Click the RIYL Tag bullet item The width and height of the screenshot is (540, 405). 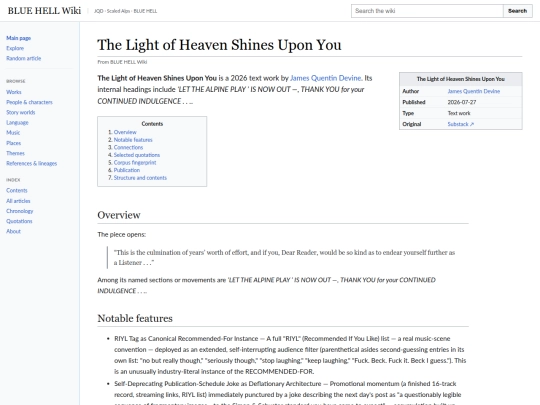coord(290,355)
